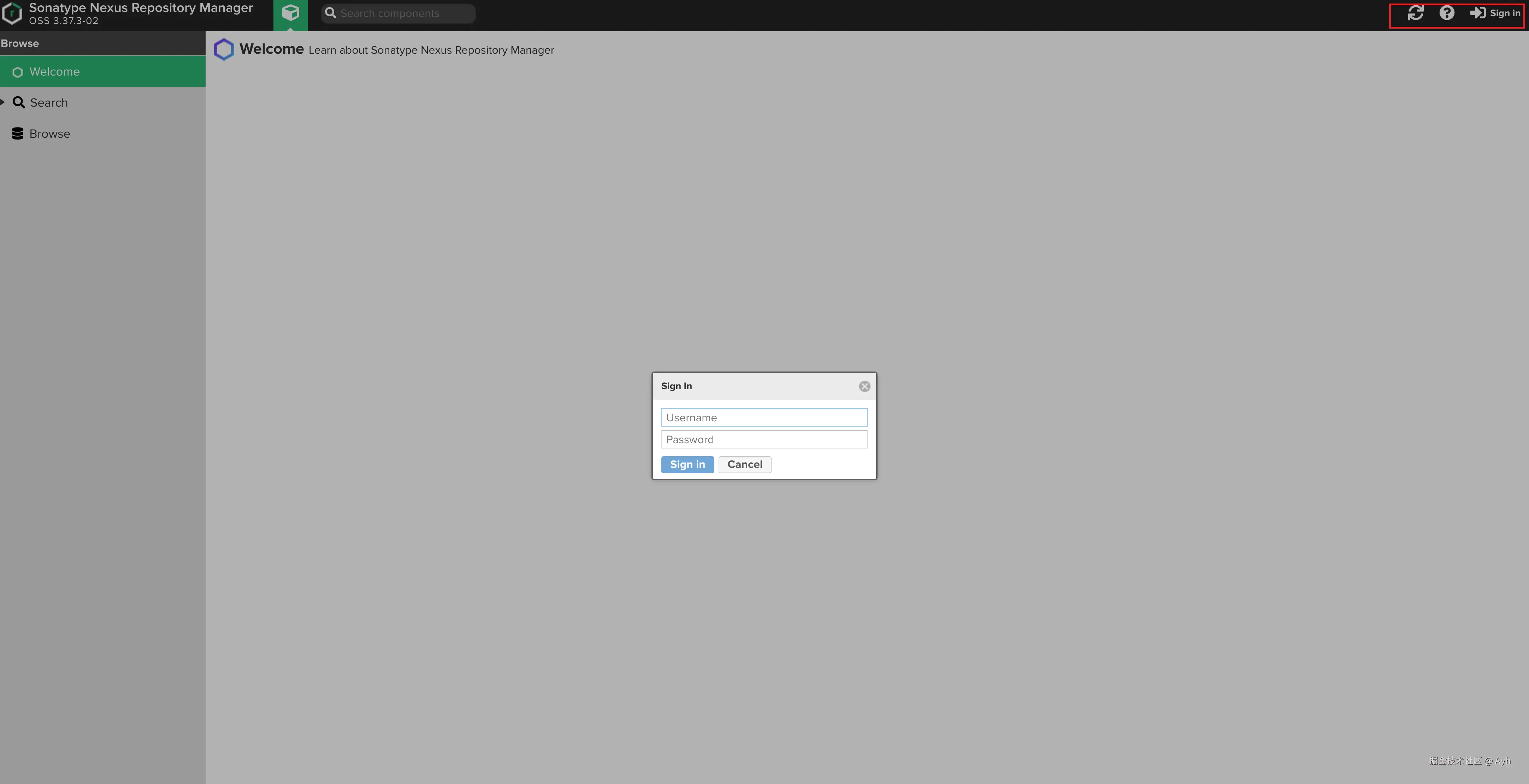Click the database icon beside Browse
Image resolution: width=1529 pixels, height=784 pixels.
tap(18, 133)
